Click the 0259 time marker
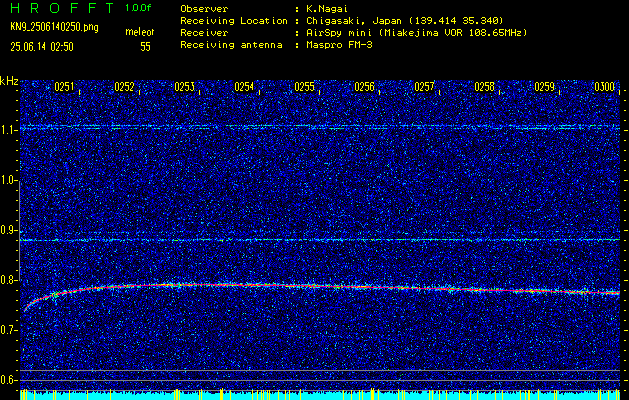The image size is (629, 400). point(544,87)
